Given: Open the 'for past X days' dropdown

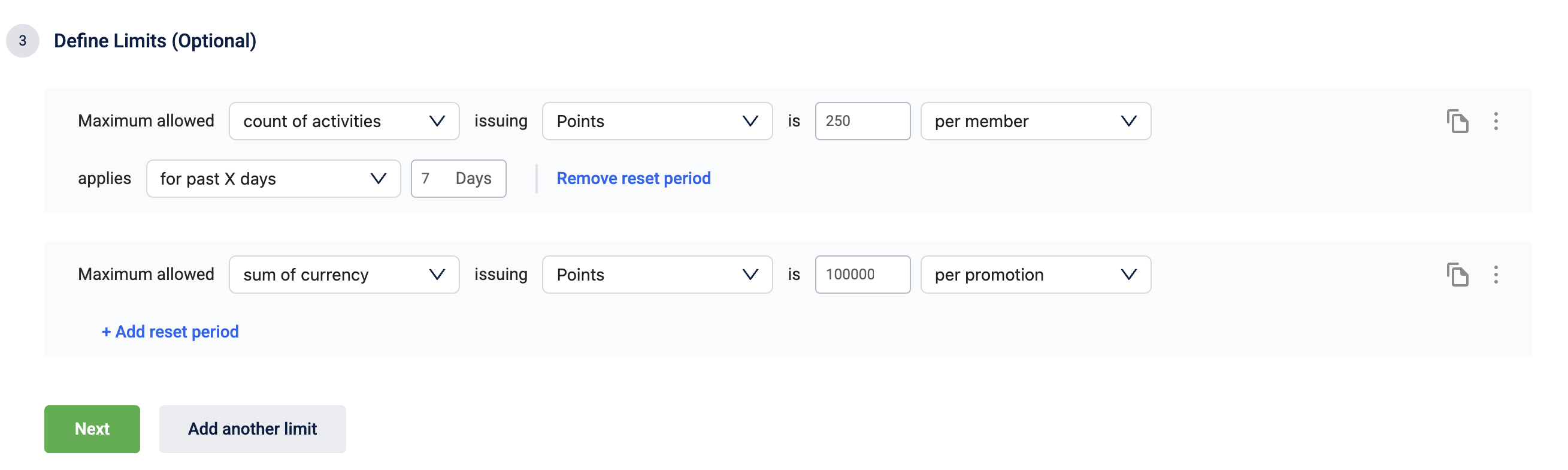Looking at the screenshot, I should pos(273,179).
